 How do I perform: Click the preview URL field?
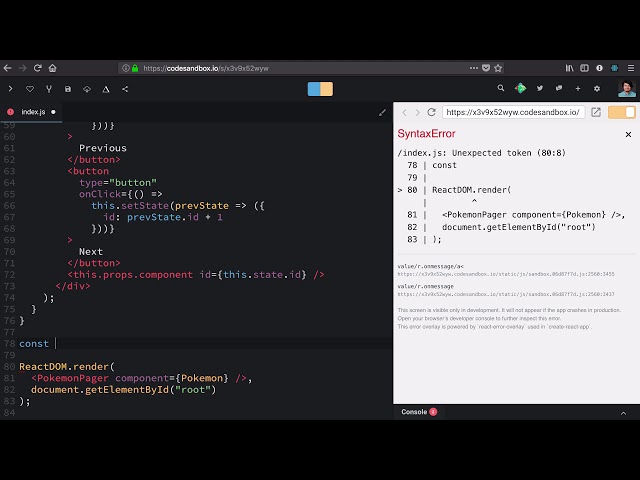click(513, 112)
